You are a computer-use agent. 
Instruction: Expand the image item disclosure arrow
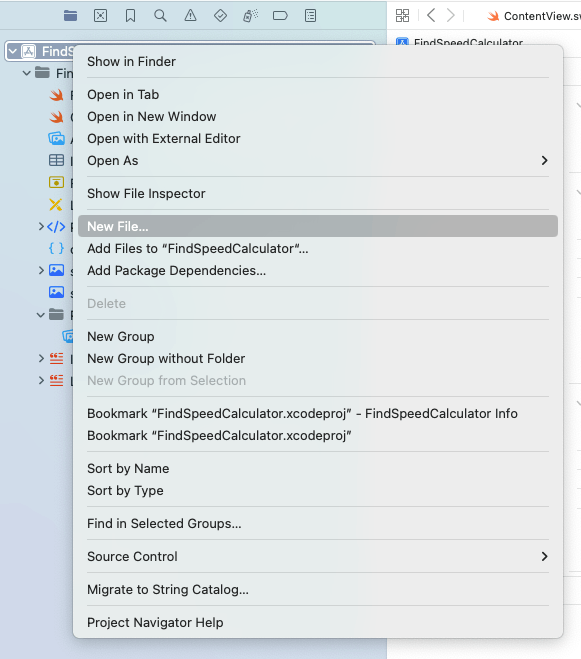(x=41, y=270)
